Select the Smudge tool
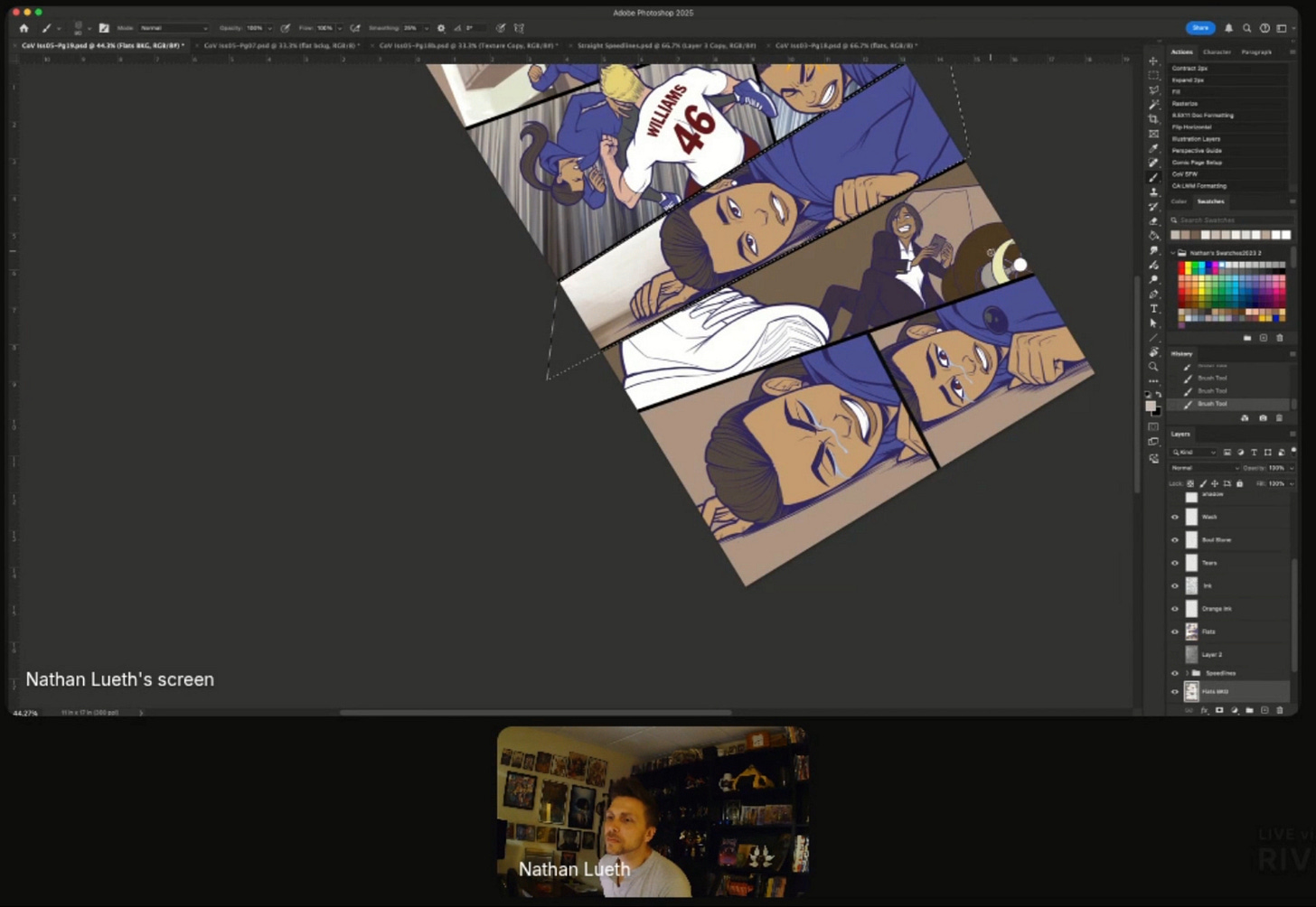The width and height of the screenshot is (1316, 907). point(1153,250)
